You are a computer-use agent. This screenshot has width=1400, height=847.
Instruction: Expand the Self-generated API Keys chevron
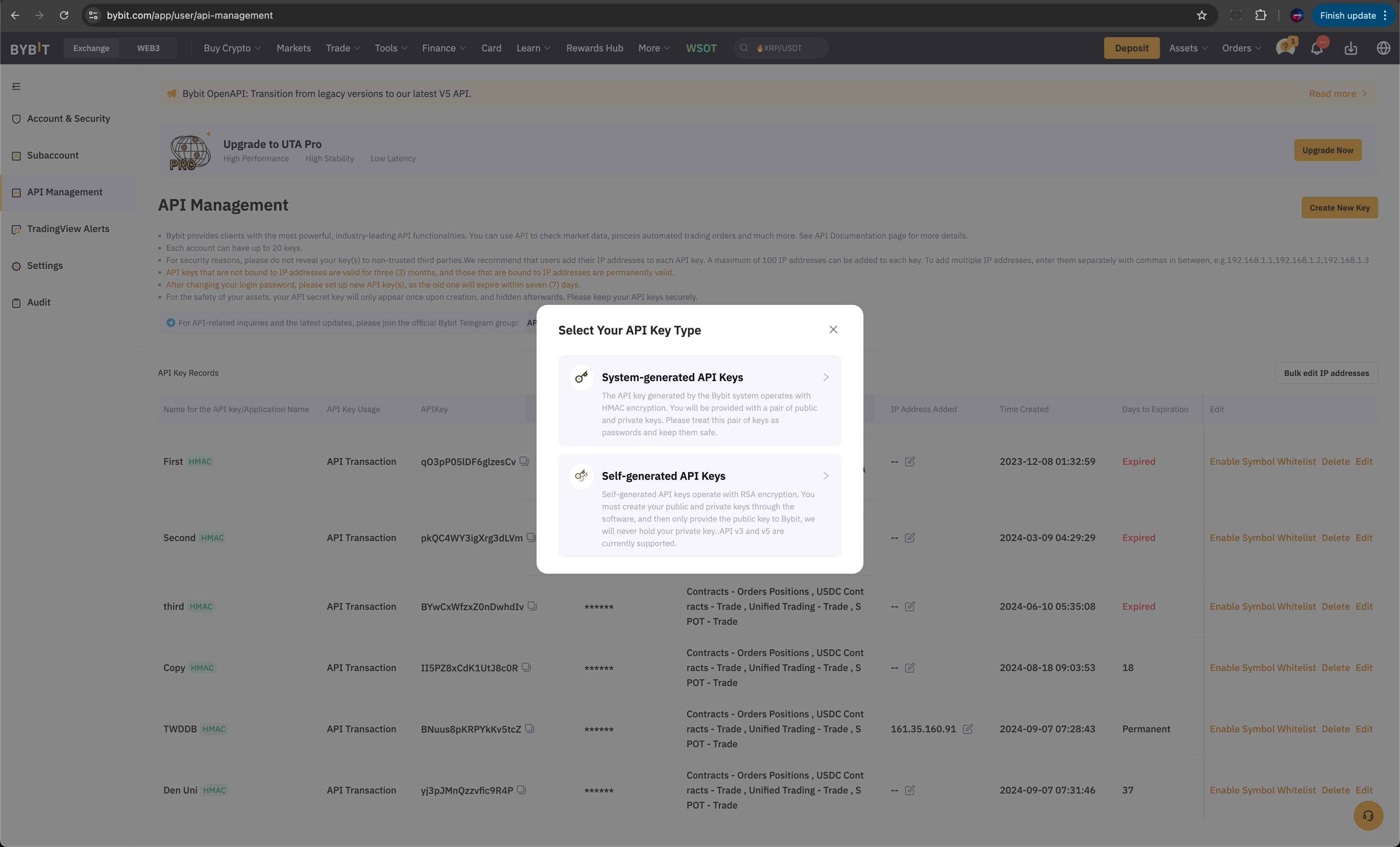point(826,476)
